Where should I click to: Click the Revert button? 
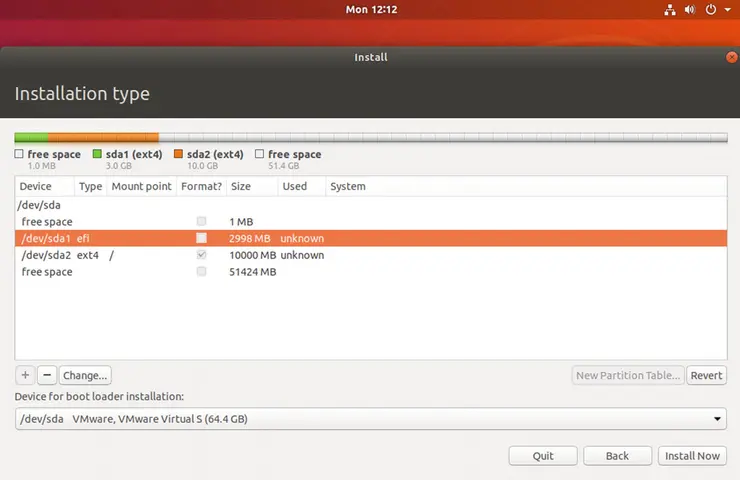point(706,376)
